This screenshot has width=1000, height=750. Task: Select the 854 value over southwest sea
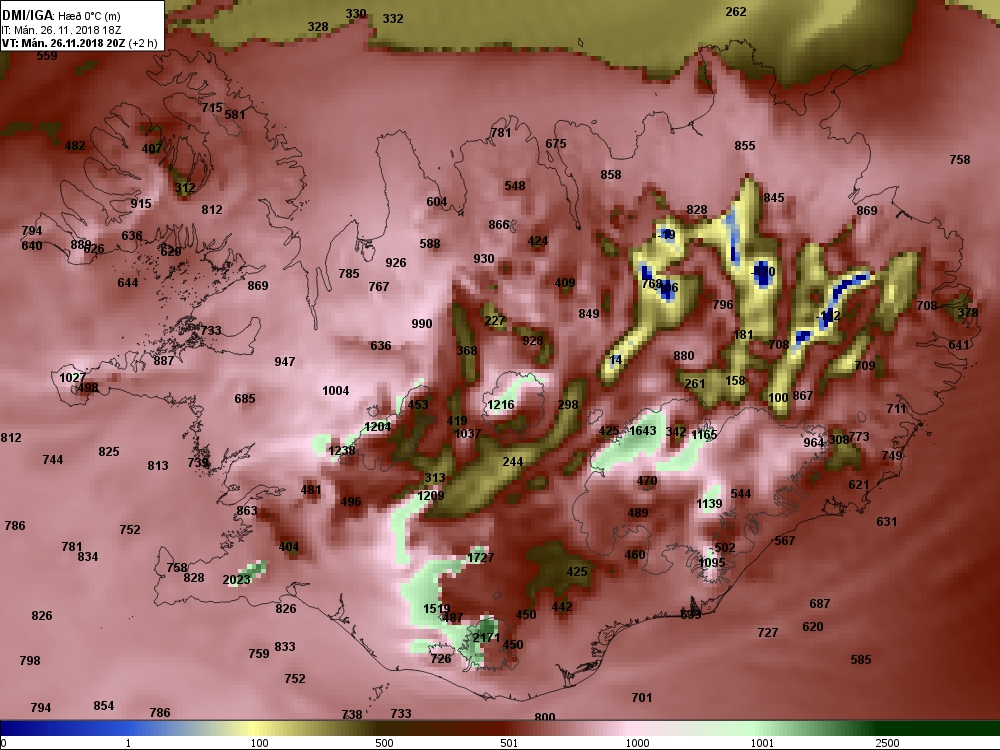coord(103,706)
